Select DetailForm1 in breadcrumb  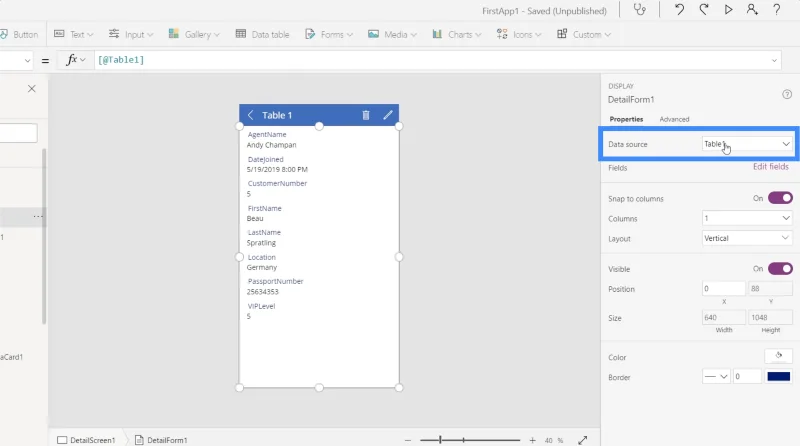point(161,440)
